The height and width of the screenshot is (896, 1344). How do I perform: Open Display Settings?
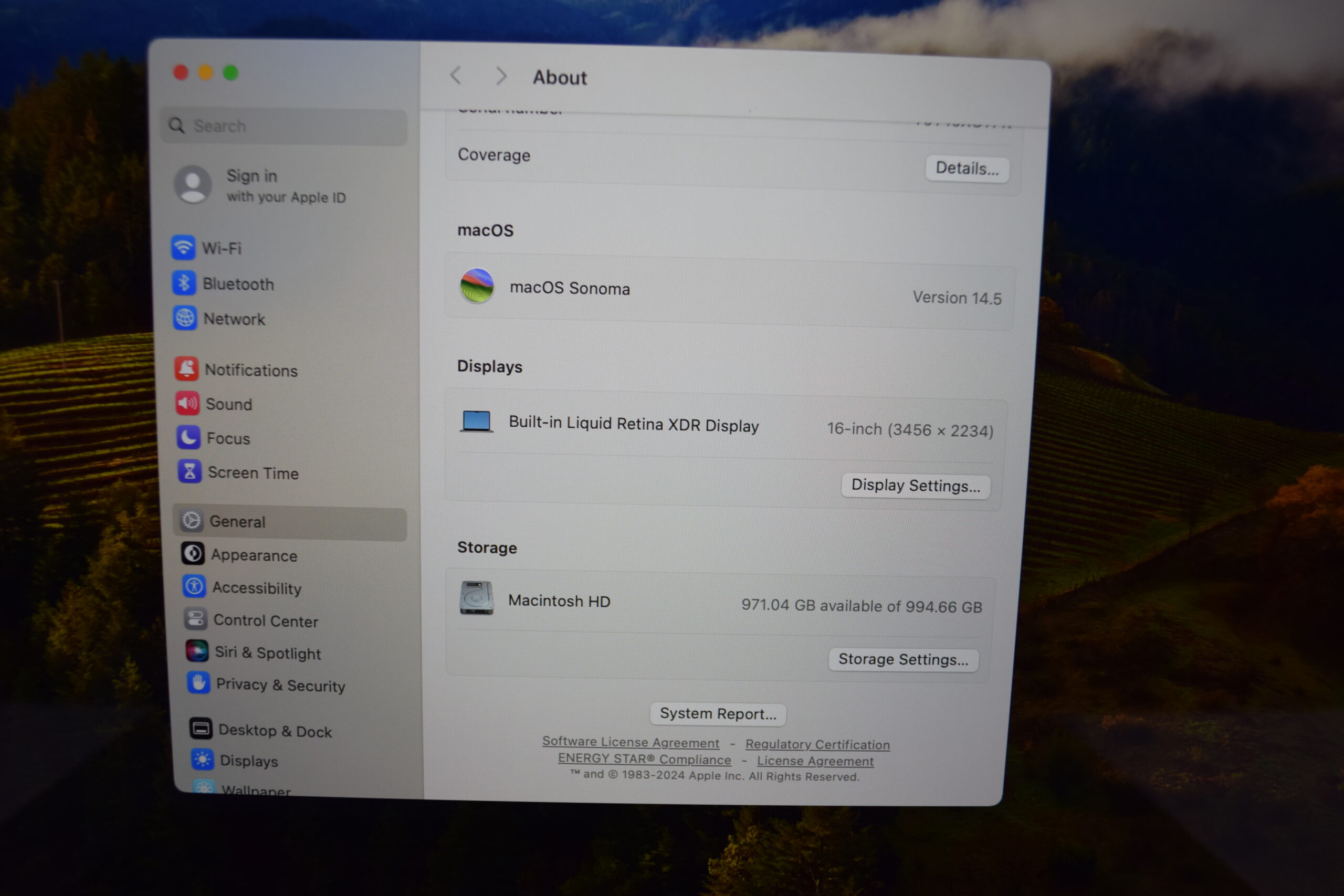tap(916, 486)
